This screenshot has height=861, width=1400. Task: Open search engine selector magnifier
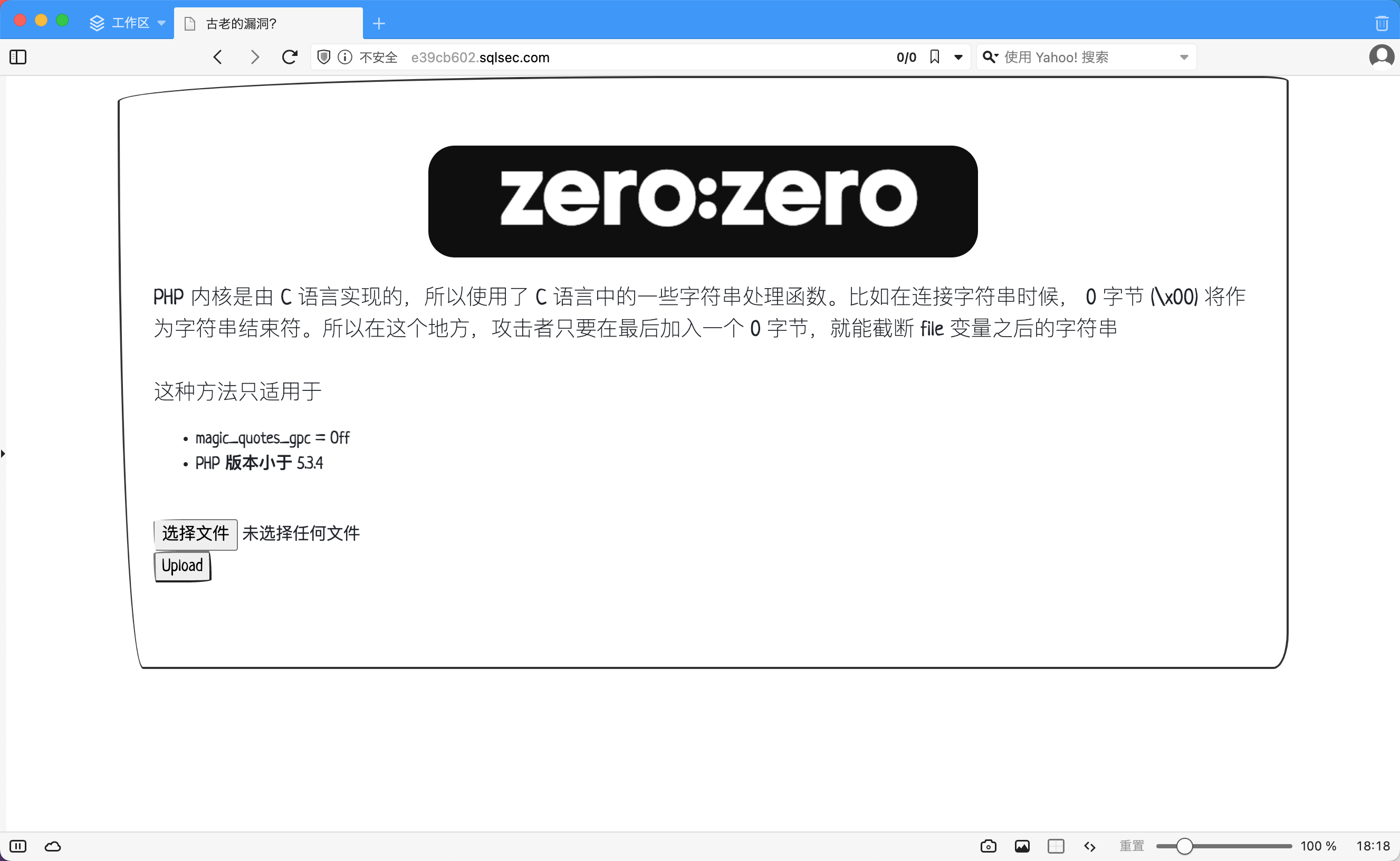[990, 57]
